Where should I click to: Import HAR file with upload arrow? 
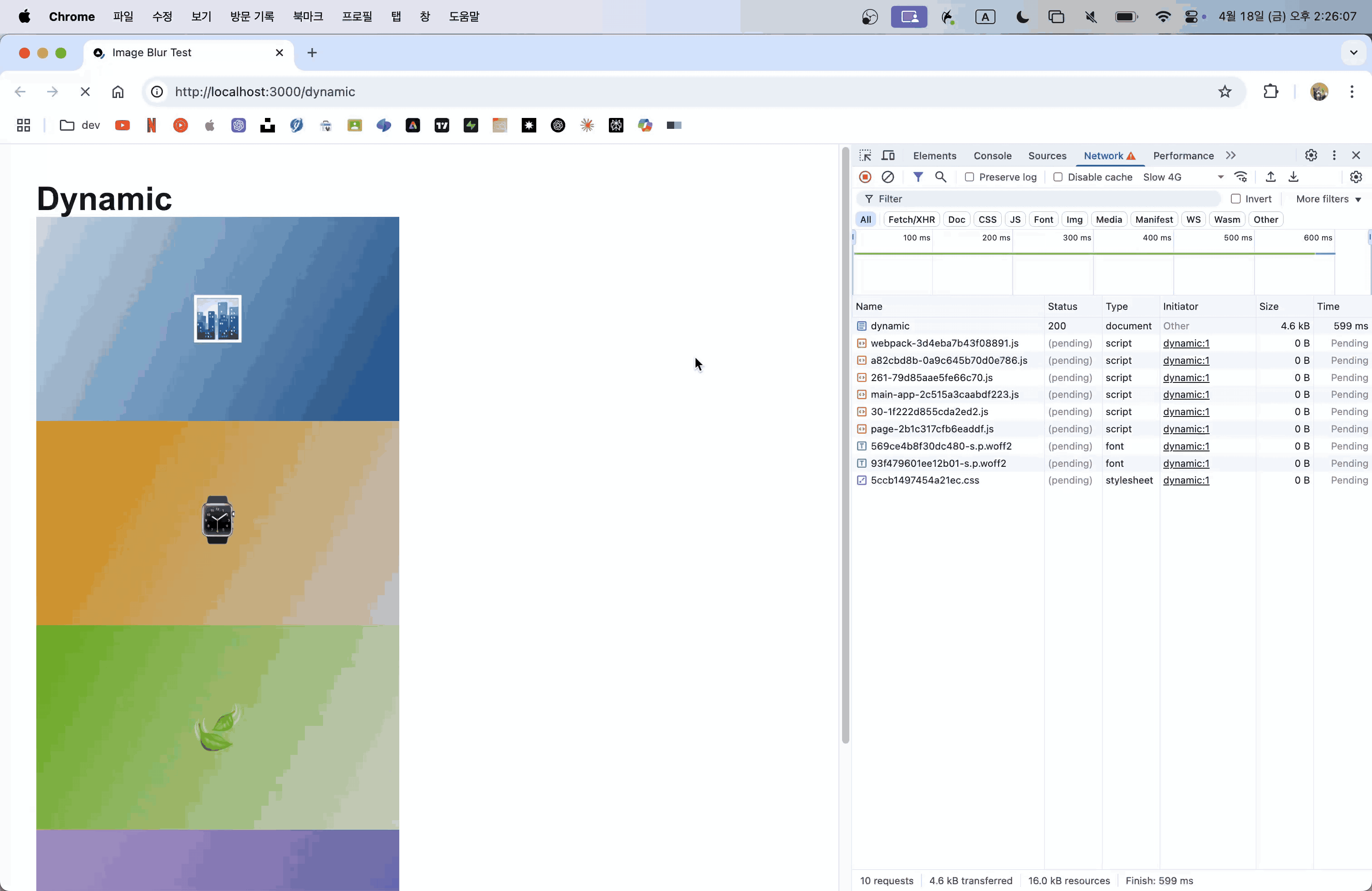[1270, 177]
